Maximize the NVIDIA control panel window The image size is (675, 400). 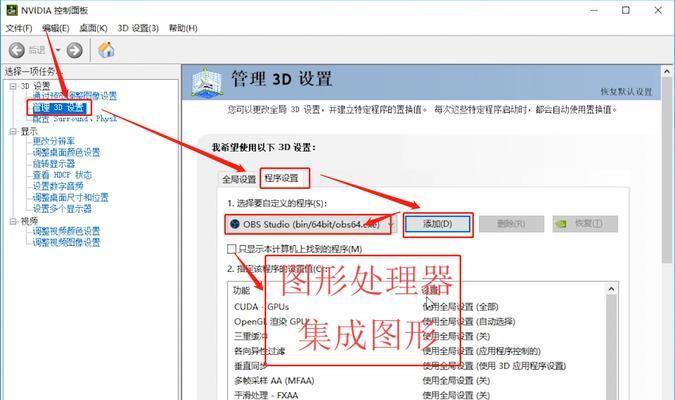coord(626,10)
